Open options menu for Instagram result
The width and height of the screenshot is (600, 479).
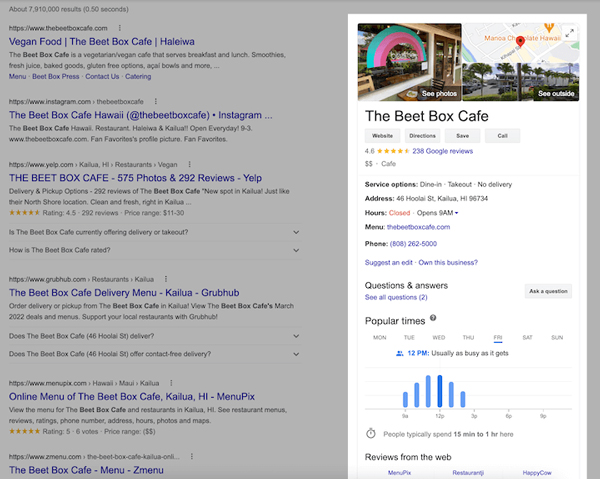coord(155,101)
